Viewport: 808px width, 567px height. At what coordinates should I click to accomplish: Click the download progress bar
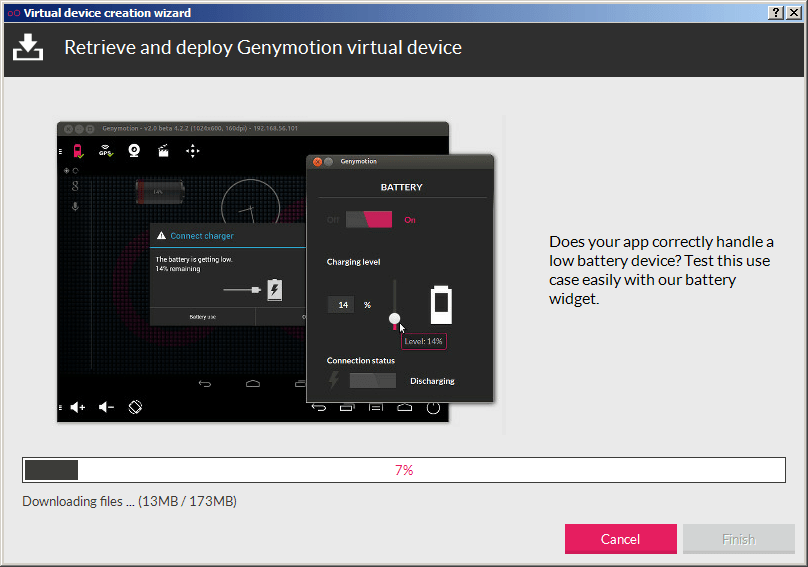[x=404, y=470]
